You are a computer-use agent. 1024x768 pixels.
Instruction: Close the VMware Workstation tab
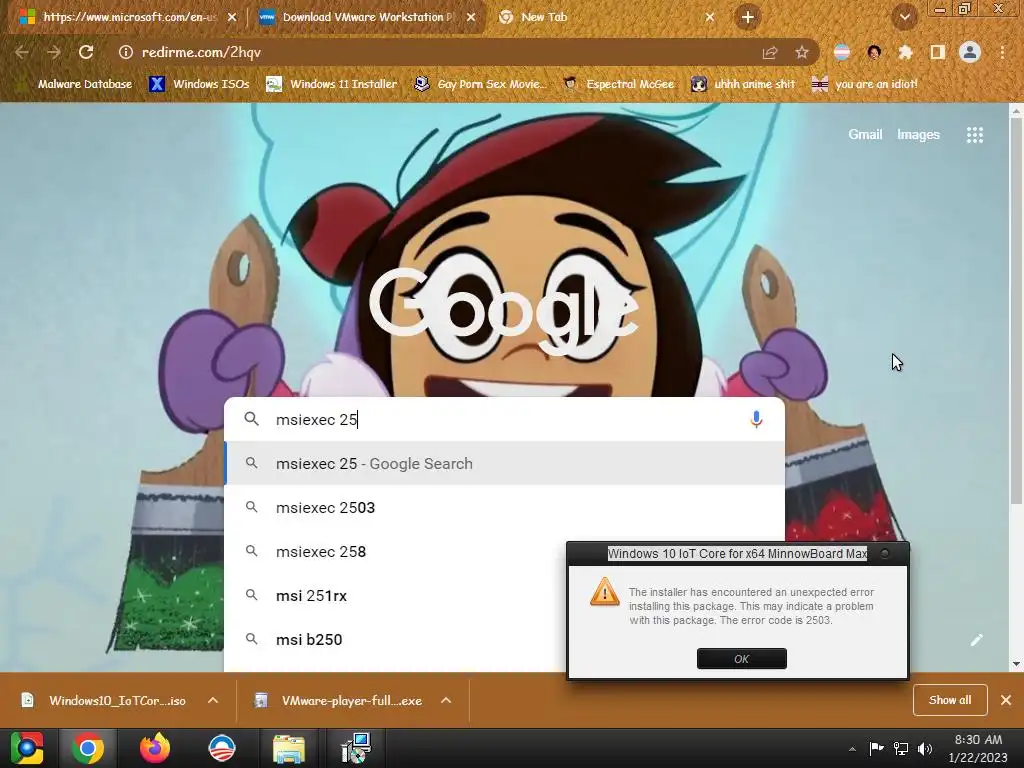[x=471, y=17]
